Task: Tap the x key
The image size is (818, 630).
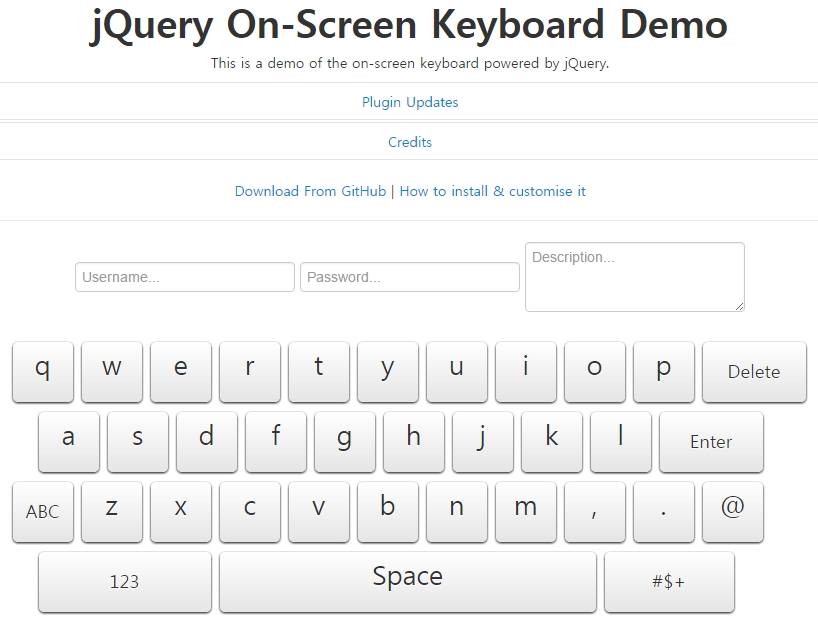Action: 181,512
